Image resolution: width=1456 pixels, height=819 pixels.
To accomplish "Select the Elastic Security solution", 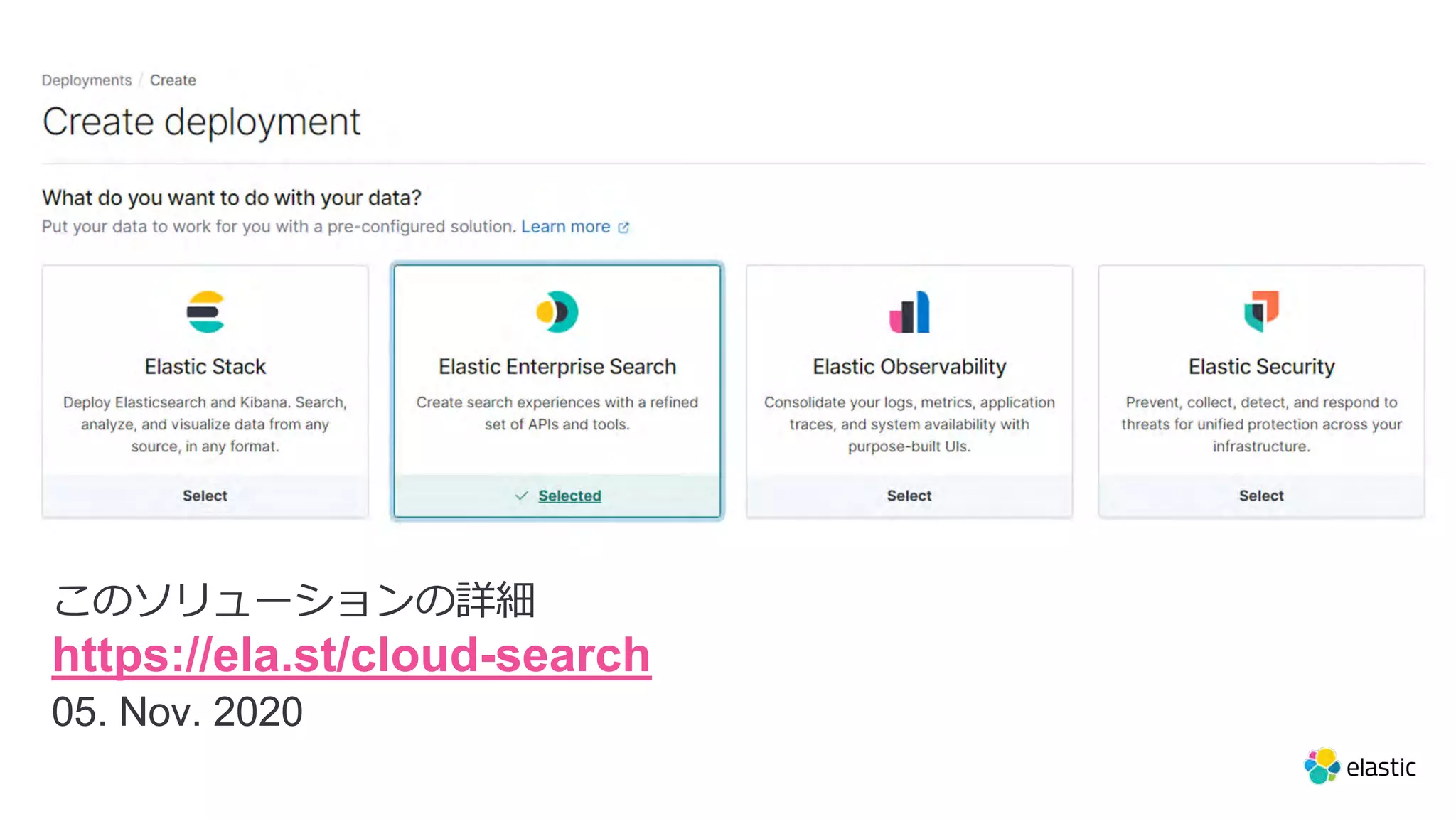I will pyautogui.click(x=1261, y=496).
